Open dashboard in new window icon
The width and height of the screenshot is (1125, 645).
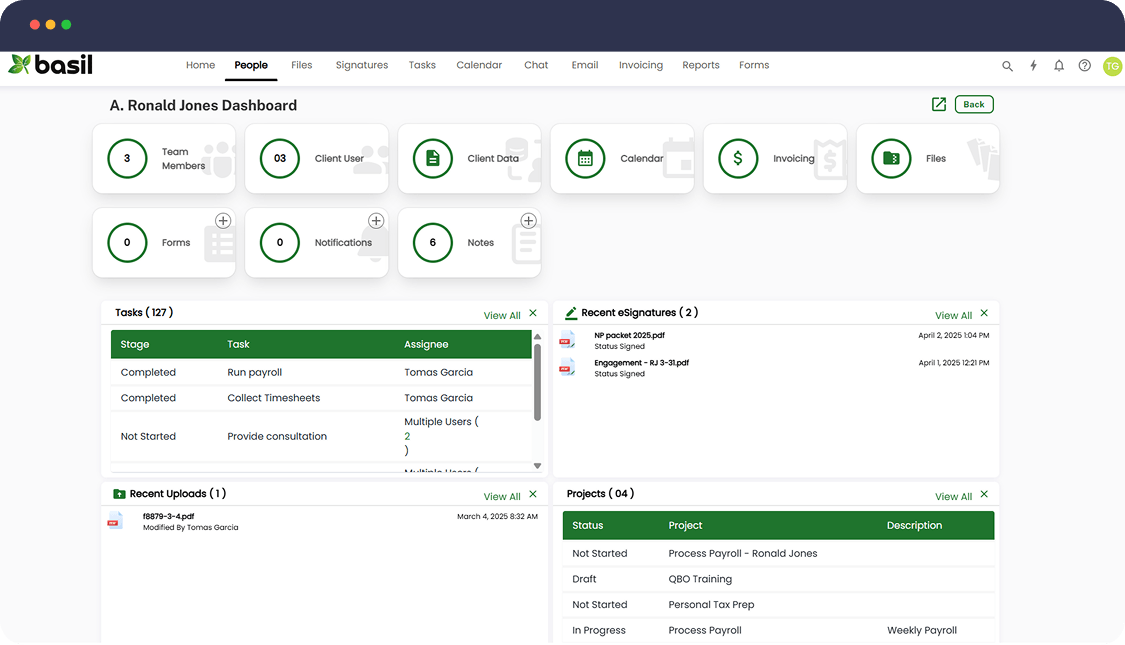pos(938,105)
